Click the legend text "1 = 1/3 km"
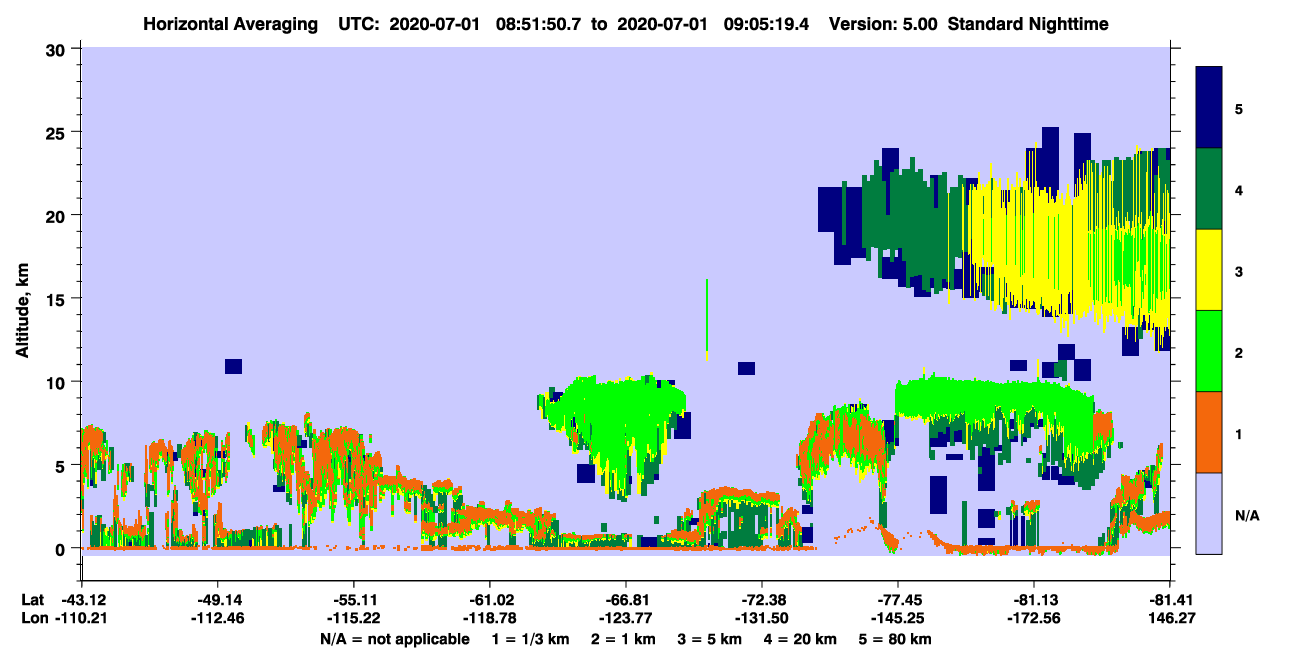Image resolution: width=1300 pixels, height=667 pixels. [531, 639]
